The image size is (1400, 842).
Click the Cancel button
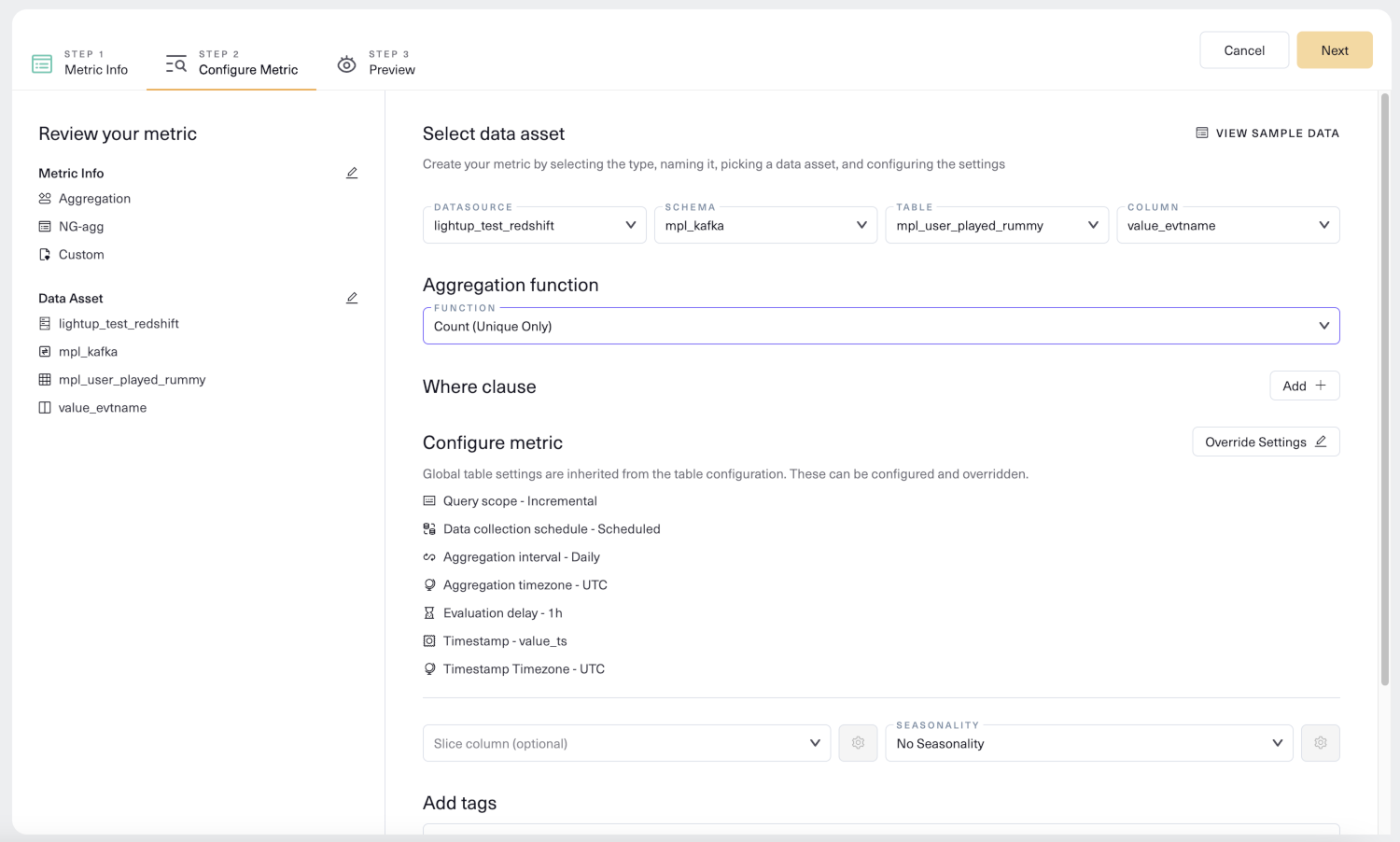coord(1243,50)
